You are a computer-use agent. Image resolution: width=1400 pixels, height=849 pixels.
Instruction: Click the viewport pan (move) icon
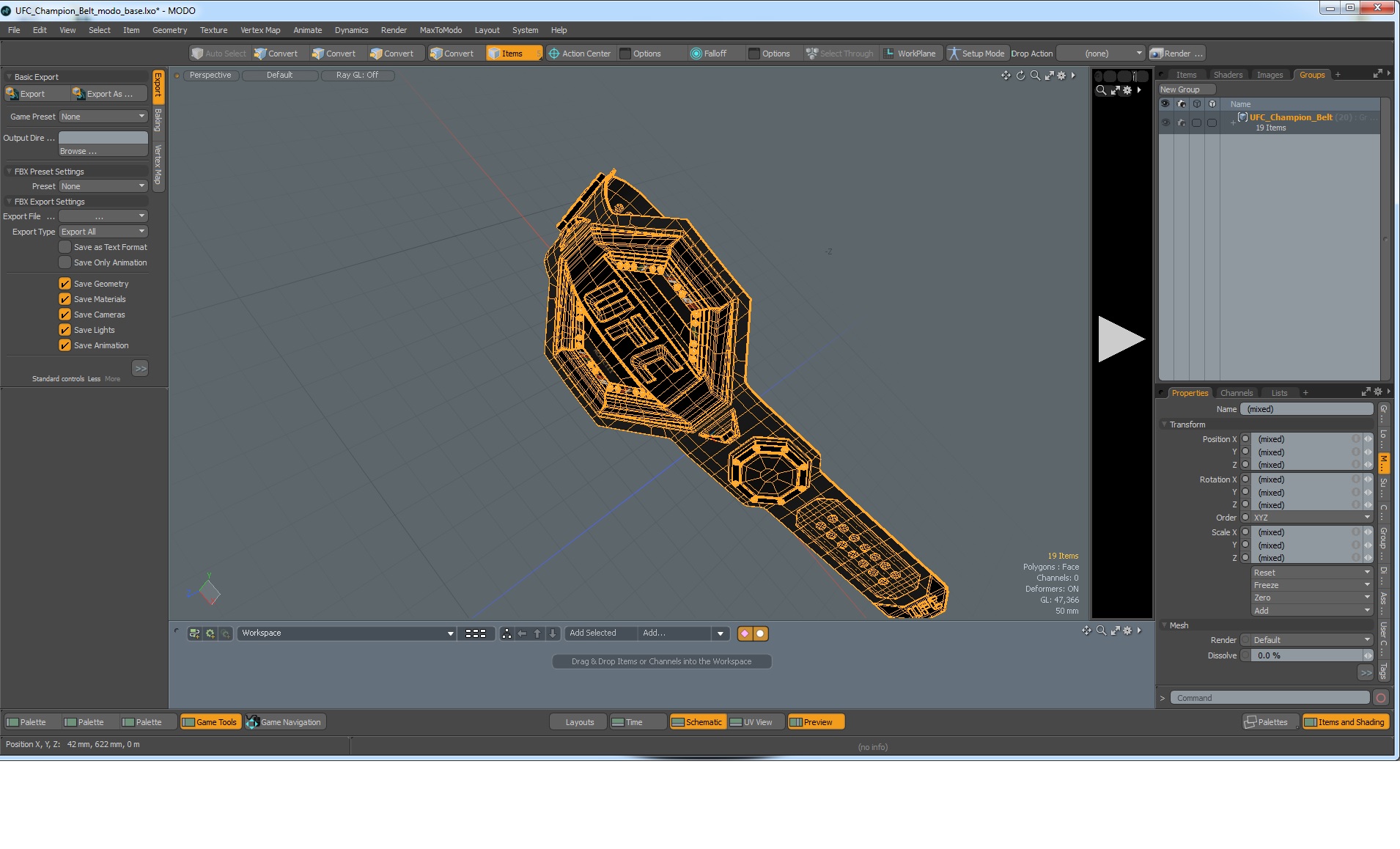1006,76
